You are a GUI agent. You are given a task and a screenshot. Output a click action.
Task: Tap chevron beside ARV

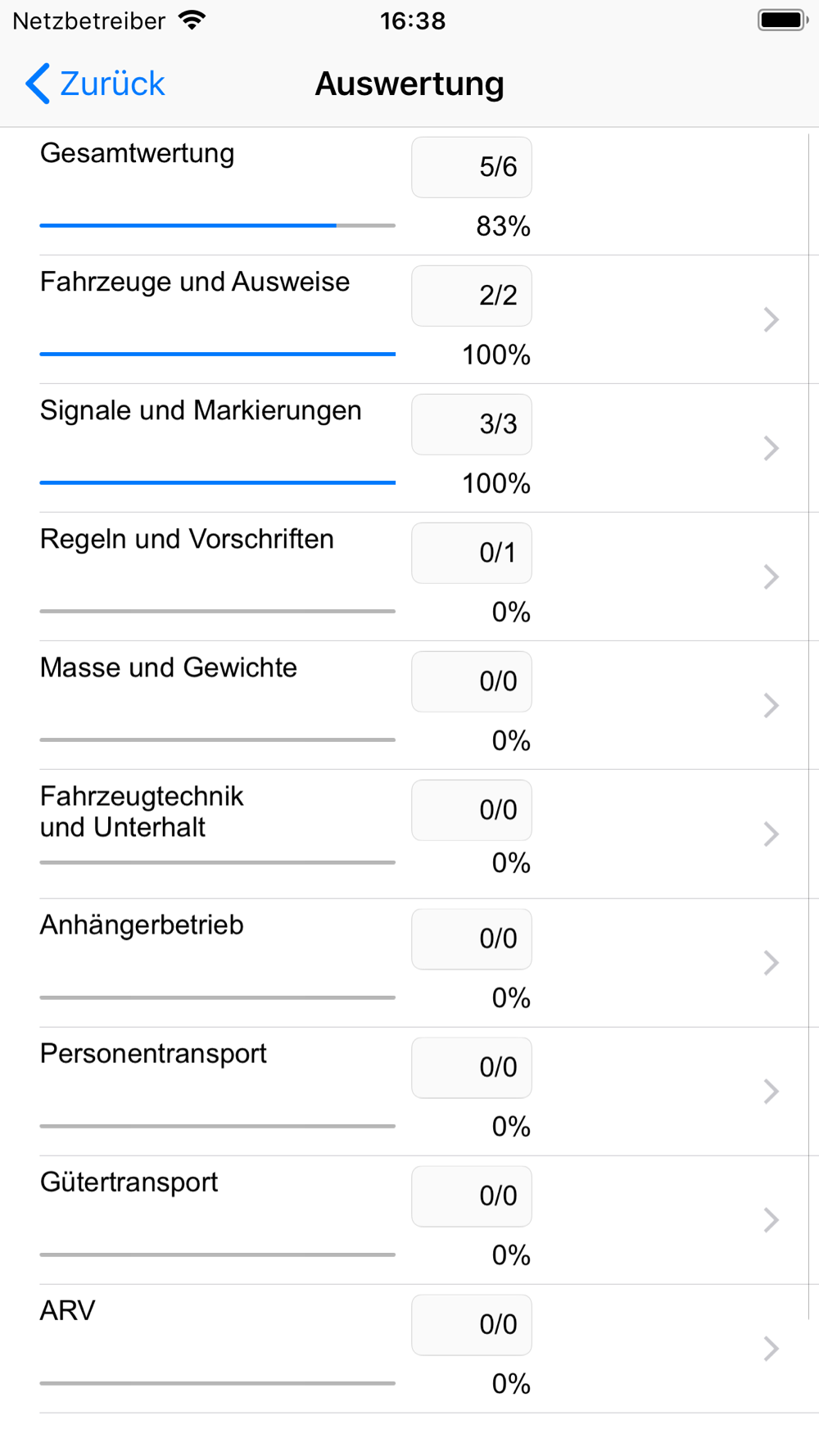click(771, 1349)
